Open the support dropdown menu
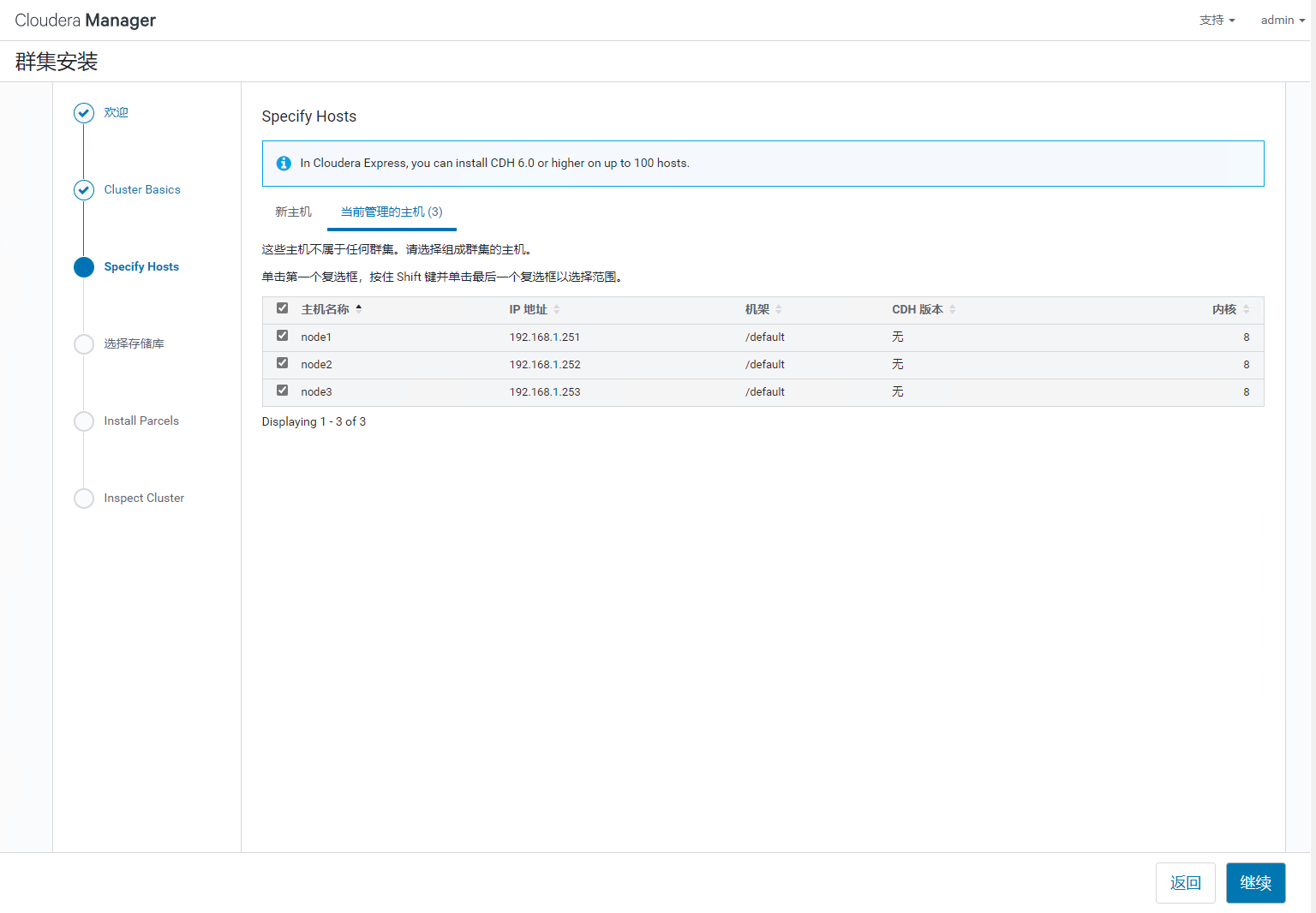 click(1217, 21)
